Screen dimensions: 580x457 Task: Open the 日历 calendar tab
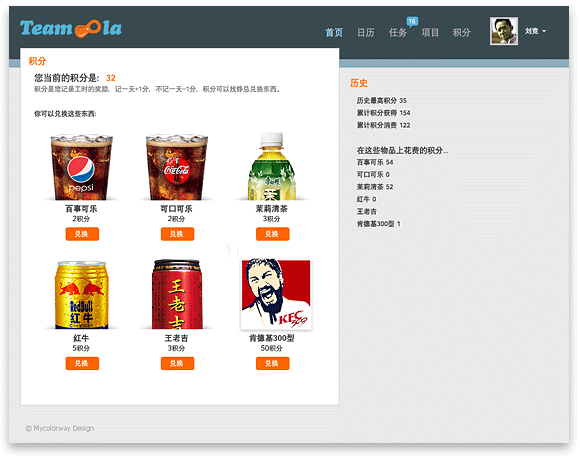point(365,33)
